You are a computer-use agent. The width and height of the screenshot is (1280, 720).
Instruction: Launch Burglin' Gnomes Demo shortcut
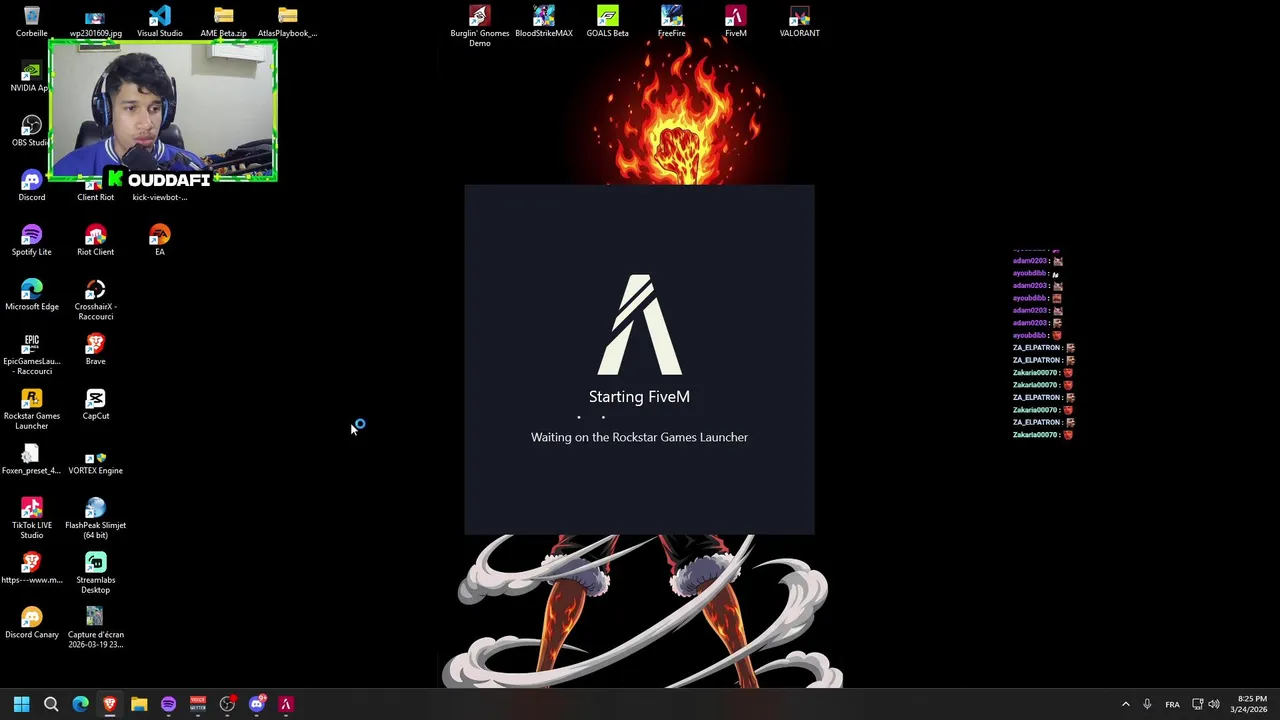479,26
